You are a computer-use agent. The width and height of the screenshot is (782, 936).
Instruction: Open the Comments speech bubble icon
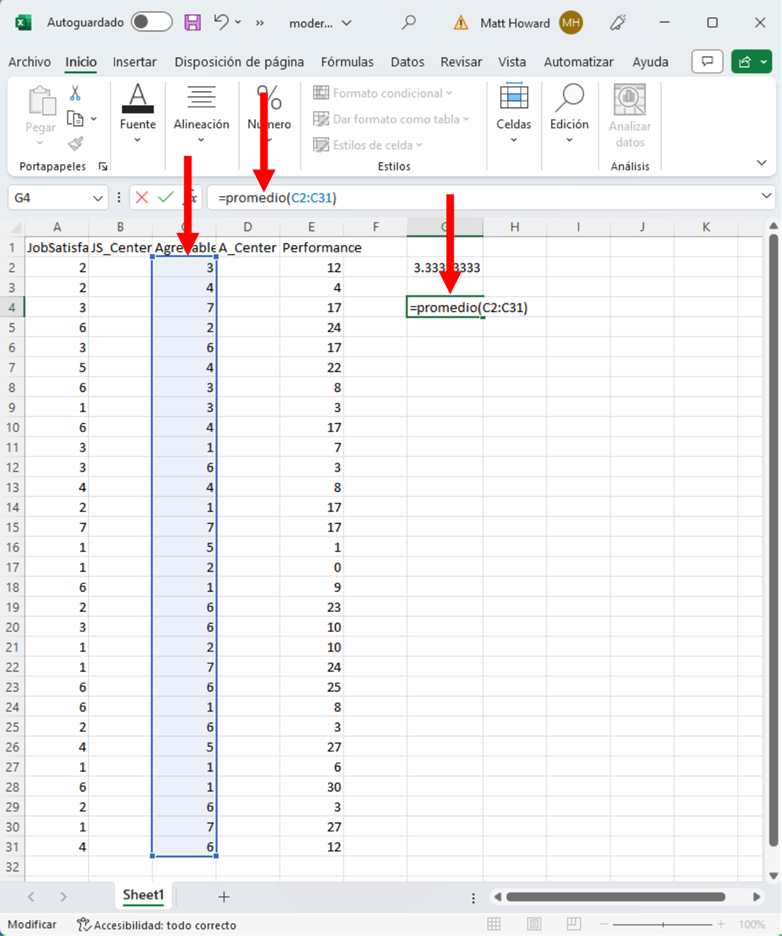[708, 62]
